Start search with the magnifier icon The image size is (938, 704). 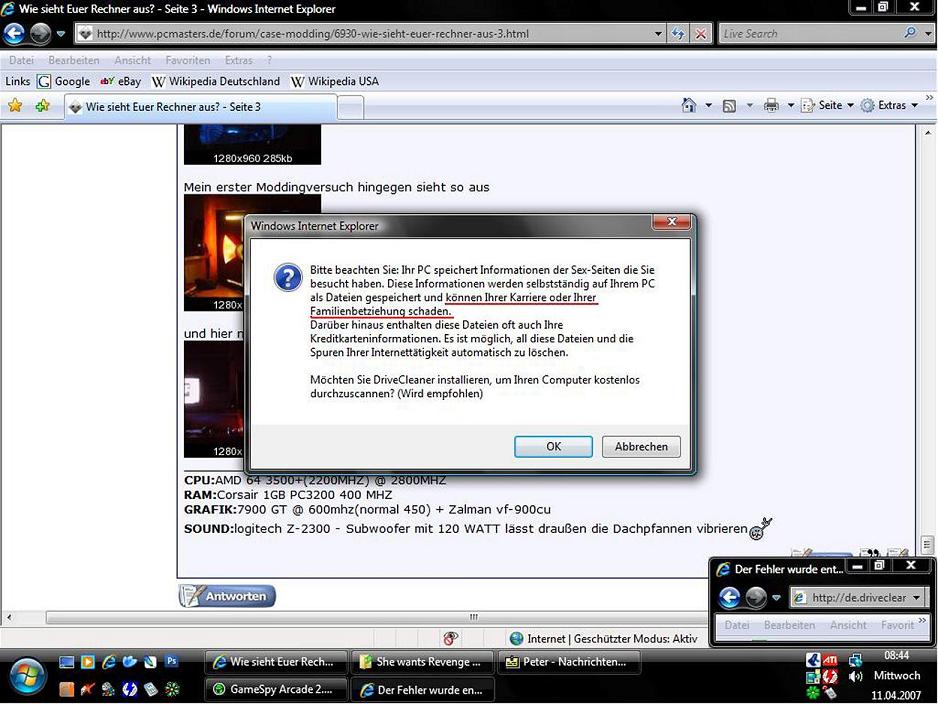click(x=910, y=33)
